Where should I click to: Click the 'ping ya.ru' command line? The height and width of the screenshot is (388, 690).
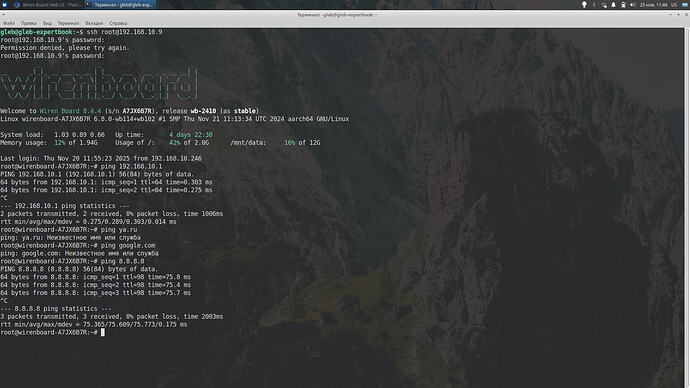pos(69,230)
